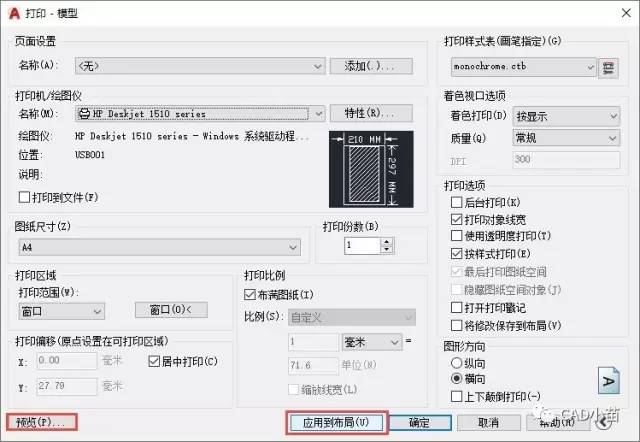
Task: Click the 特性 printer properties button
Action: (371, 113)
